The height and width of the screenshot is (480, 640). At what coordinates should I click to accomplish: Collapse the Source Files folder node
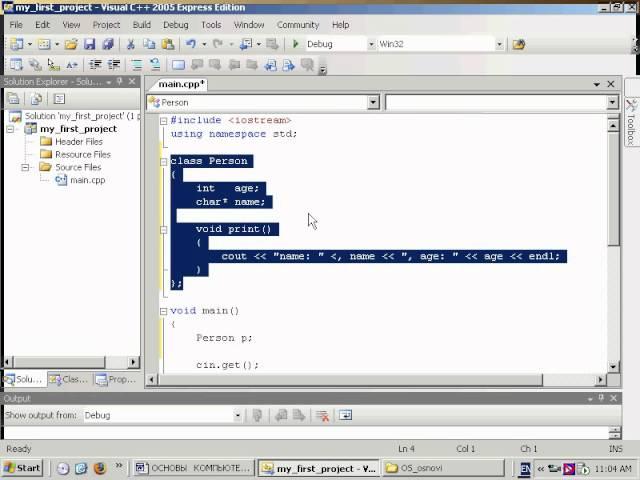(x=25, y=167)
